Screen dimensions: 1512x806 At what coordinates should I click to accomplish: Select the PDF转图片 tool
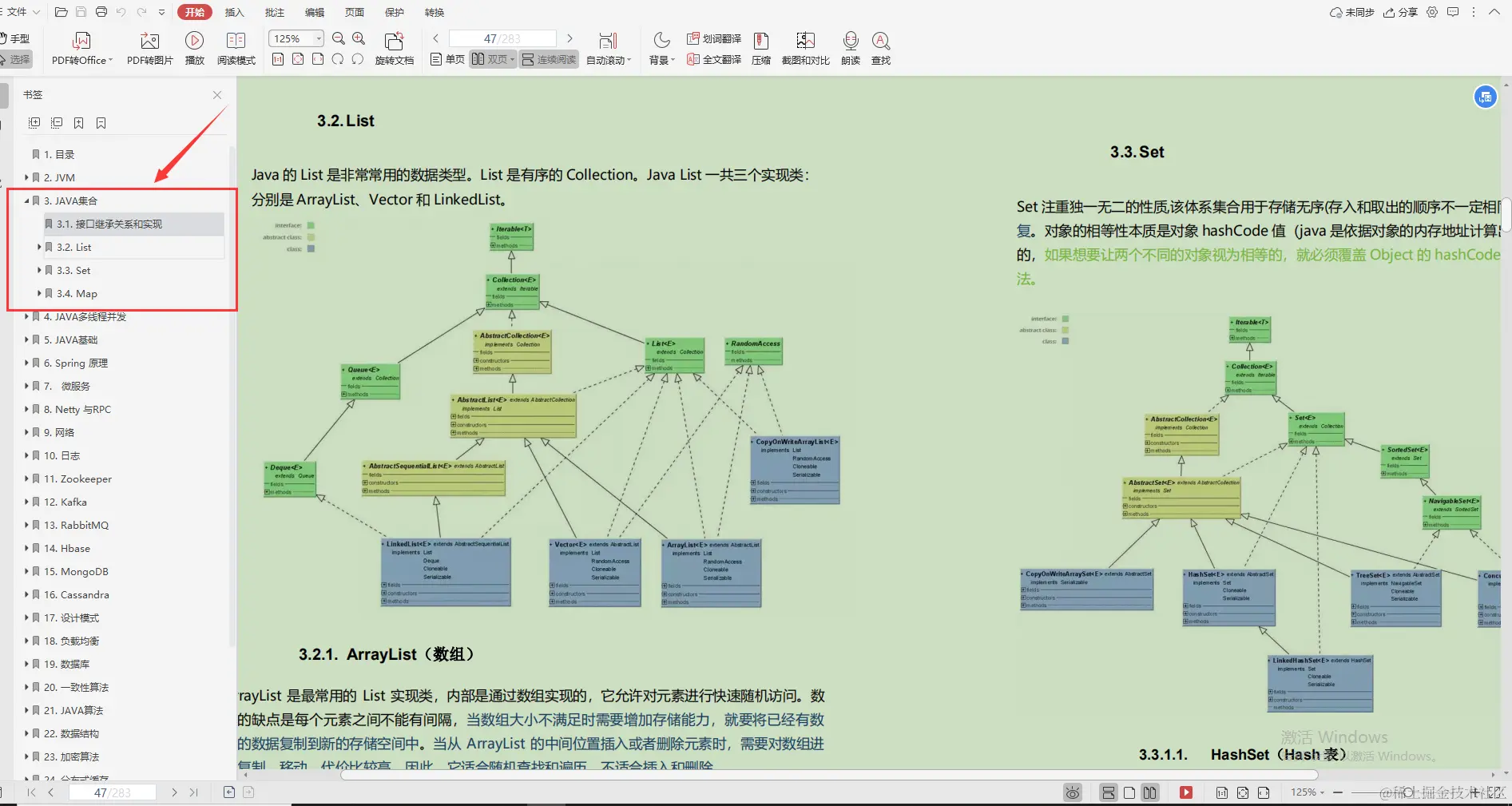coord(149,46)
